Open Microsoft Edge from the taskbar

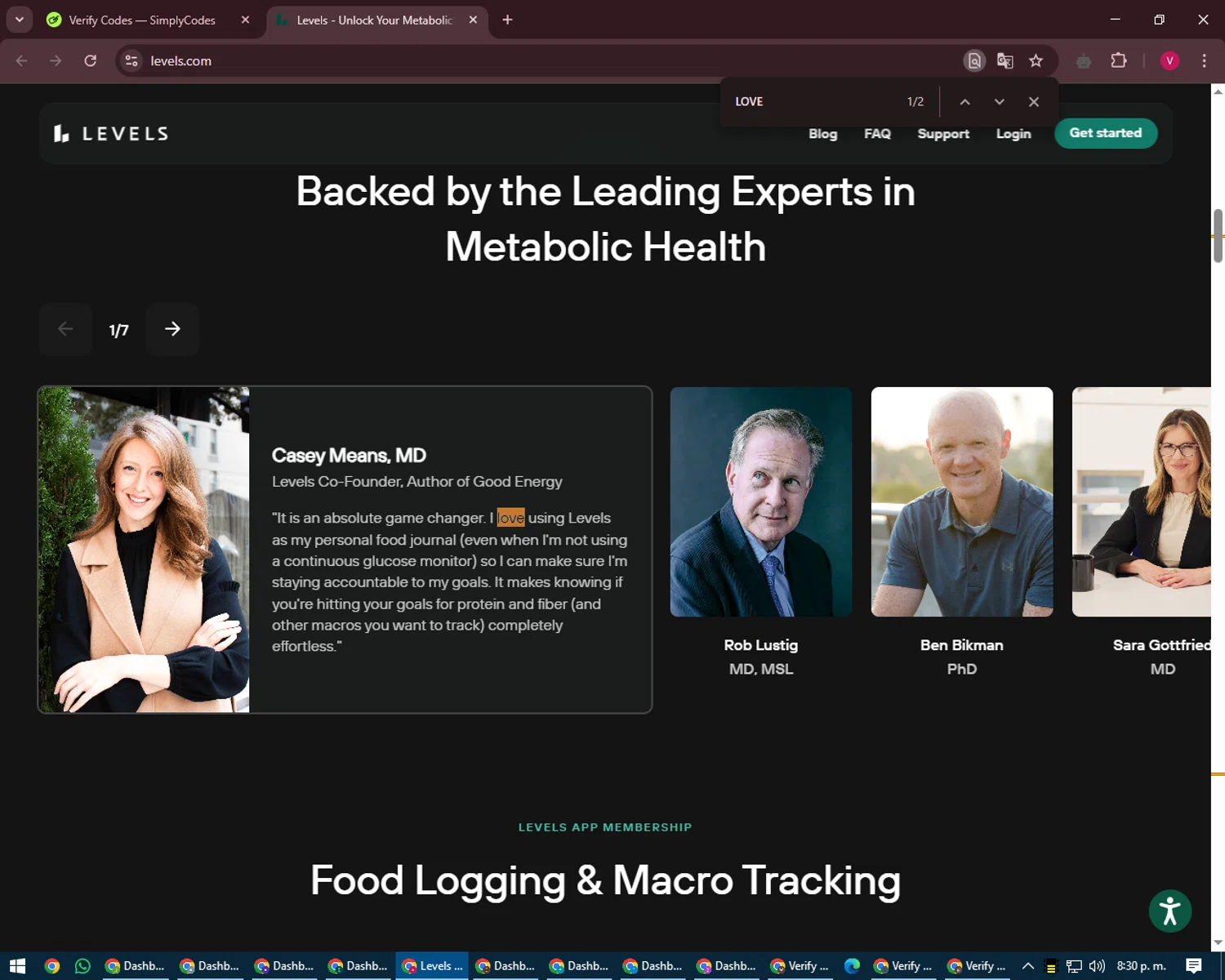852,966
